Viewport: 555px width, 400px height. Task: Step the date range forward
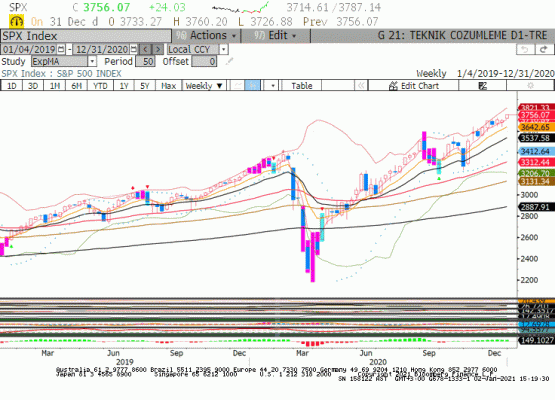click(x=158, y=49)
